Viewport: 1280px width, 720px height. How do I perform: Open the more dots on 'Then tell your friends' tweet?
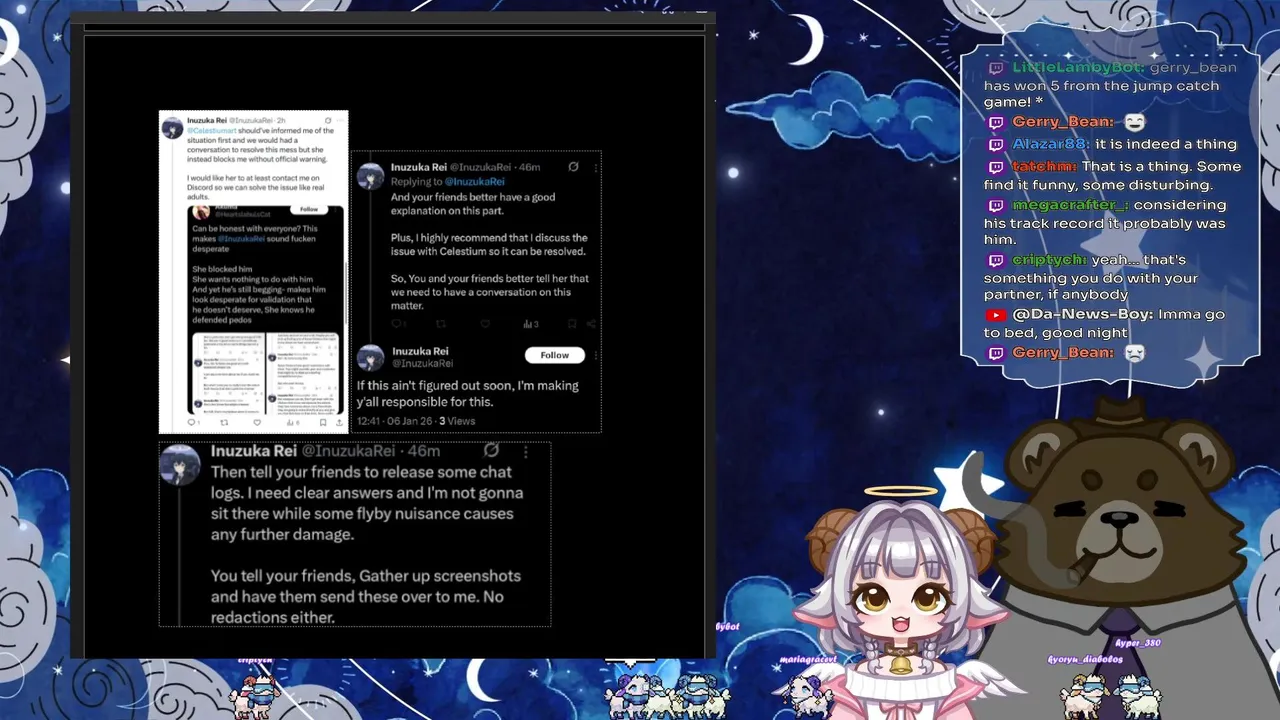526,451
